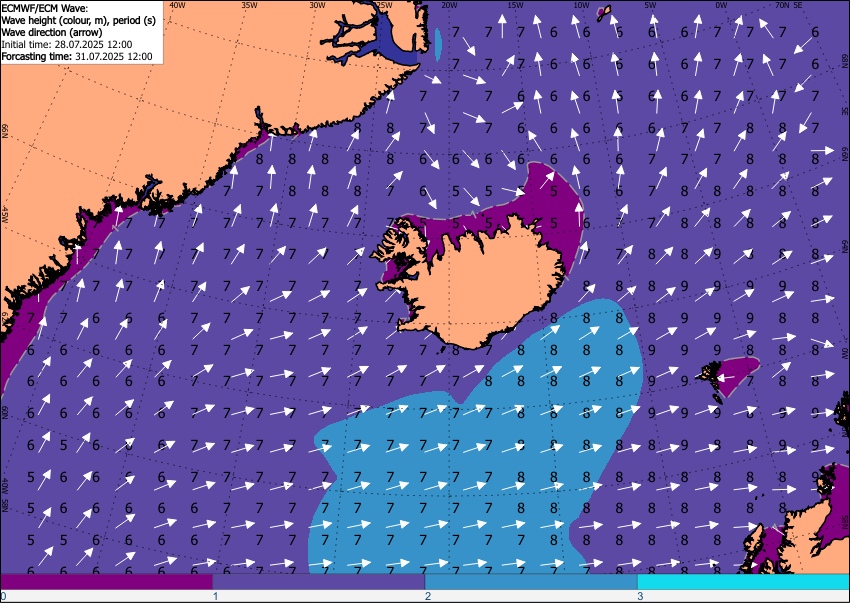
Task: Click the "Initial time: 28.07.2025 12:00" text
Action: [67, 44]
